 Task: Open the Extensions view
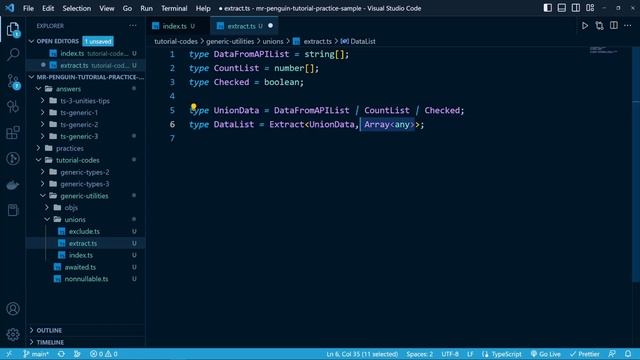(13, 133)
